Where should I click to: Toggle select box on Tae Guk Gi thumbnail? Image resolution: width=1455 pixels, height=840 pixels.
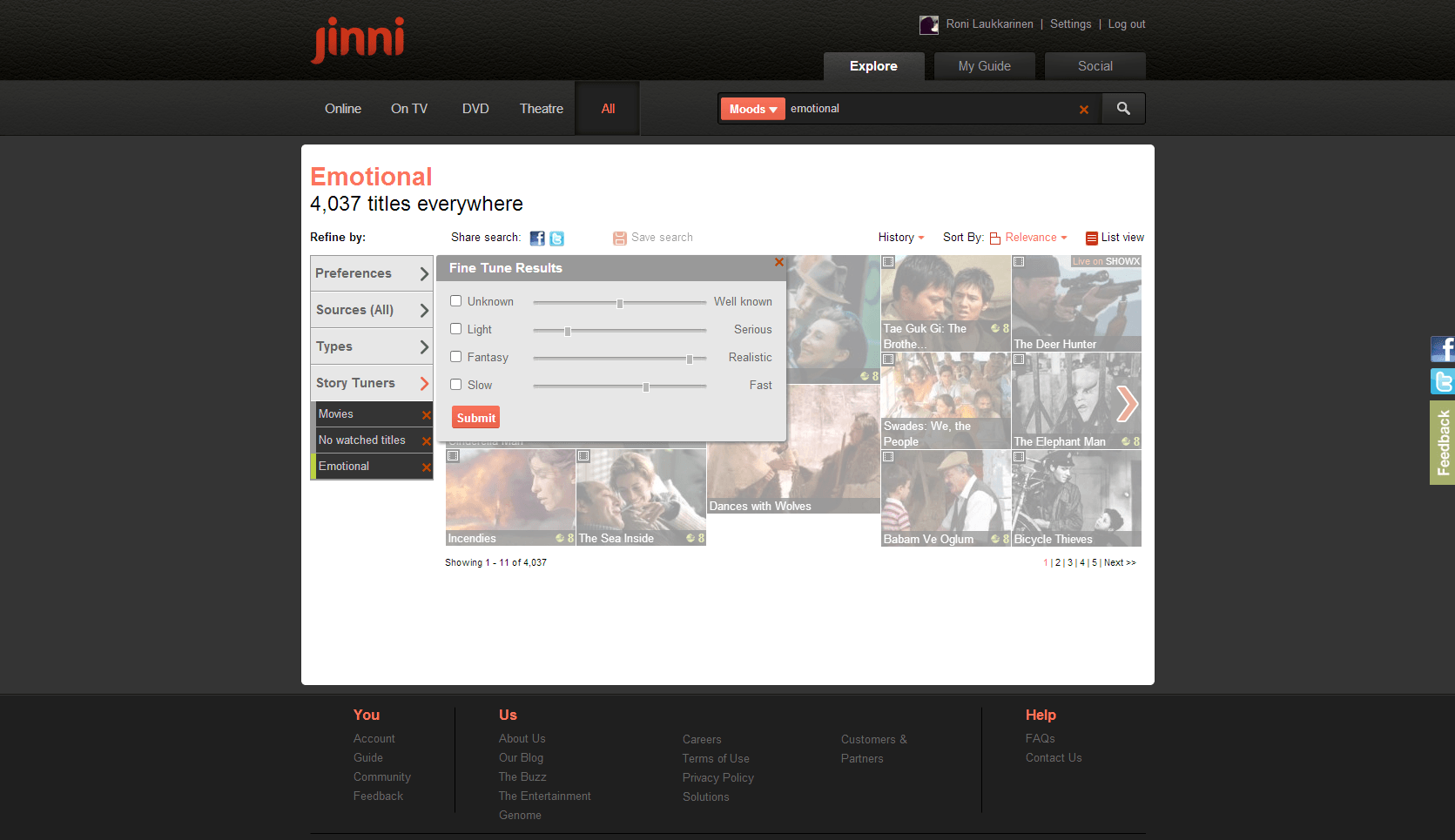tap(888, 261)
